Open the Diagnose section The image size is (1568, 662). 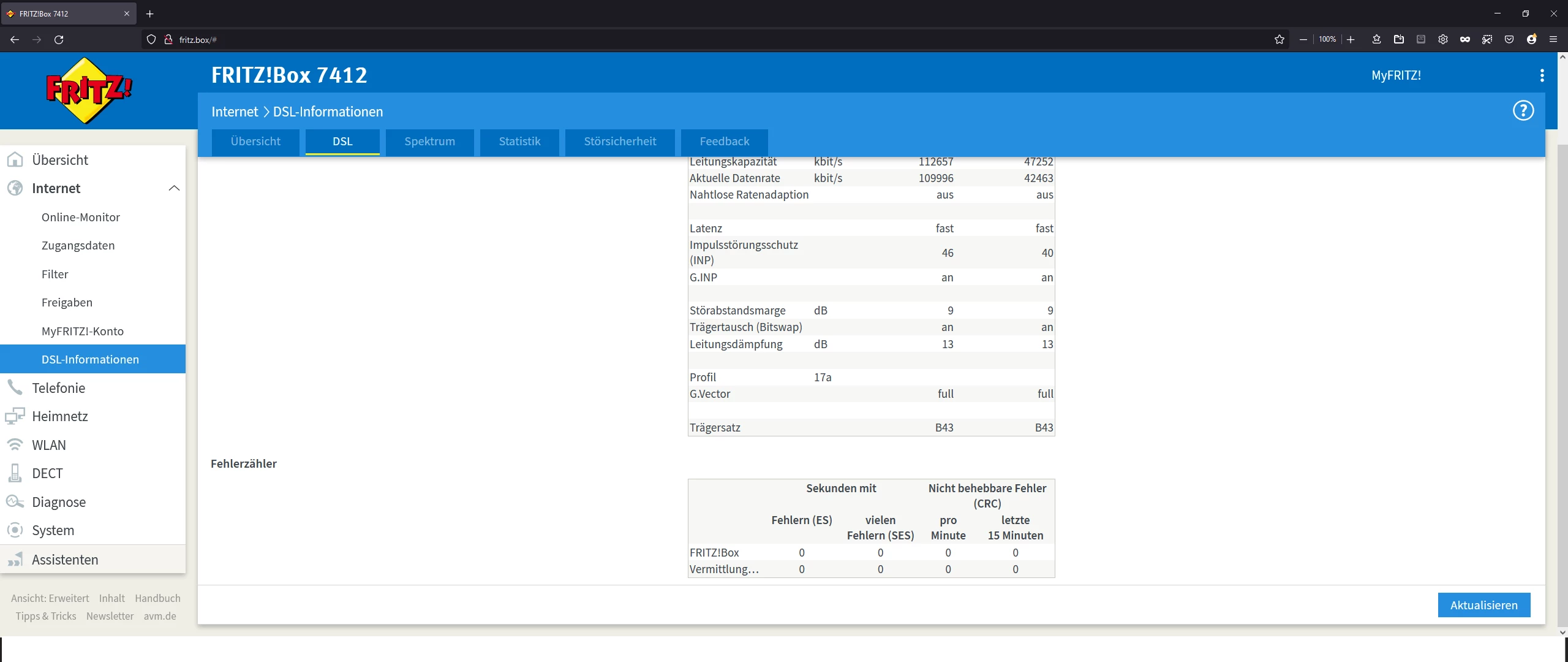pos(59,502)
